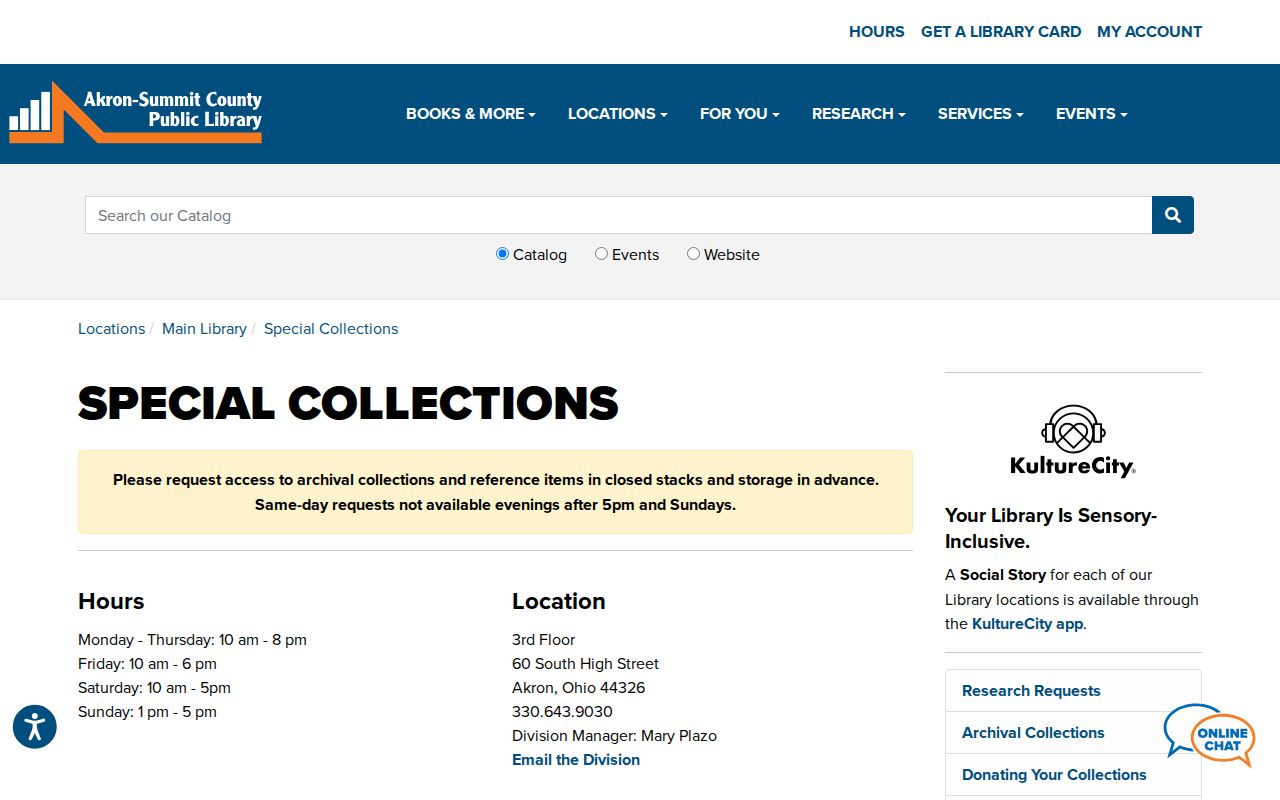Click the Special Collections page heading
This screenshot has height=800, width=1280.
pyautogui.click(x=348, y=404)
